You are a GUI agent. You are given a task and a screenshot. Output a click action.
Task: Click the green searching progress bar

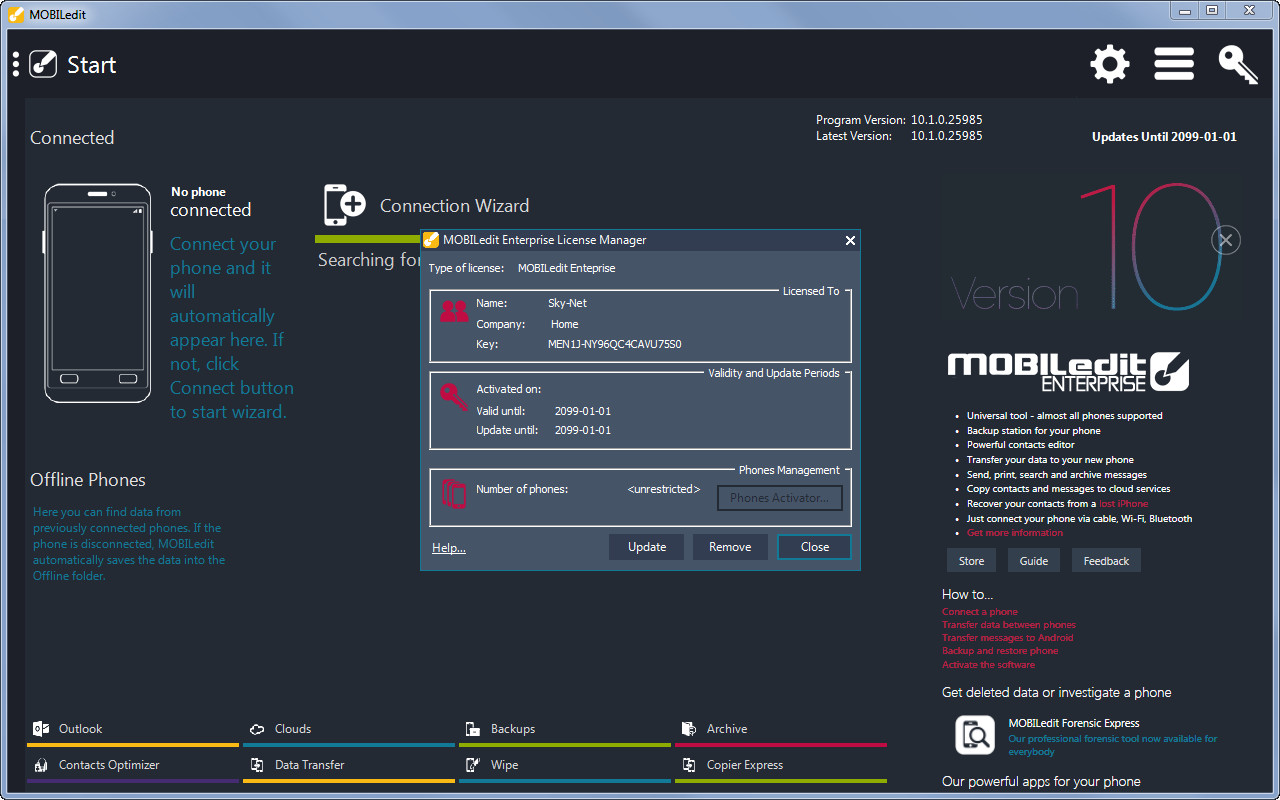pos(367,240)
